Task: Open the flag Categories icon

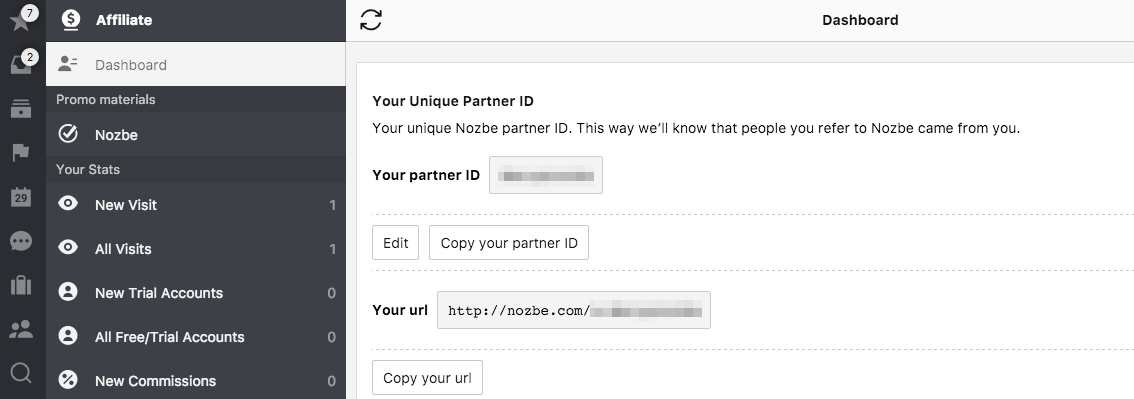Action: point(21,153)
